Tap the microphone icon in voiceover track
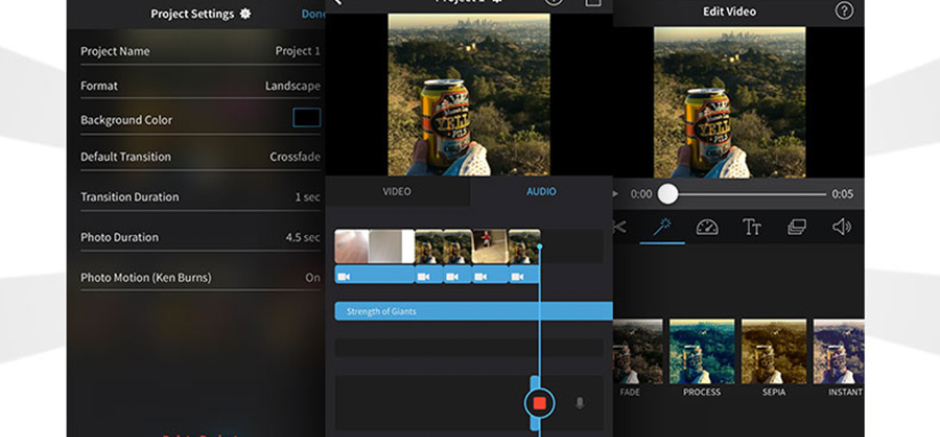This screenshot has width=940, height=437. coord(579,403)
